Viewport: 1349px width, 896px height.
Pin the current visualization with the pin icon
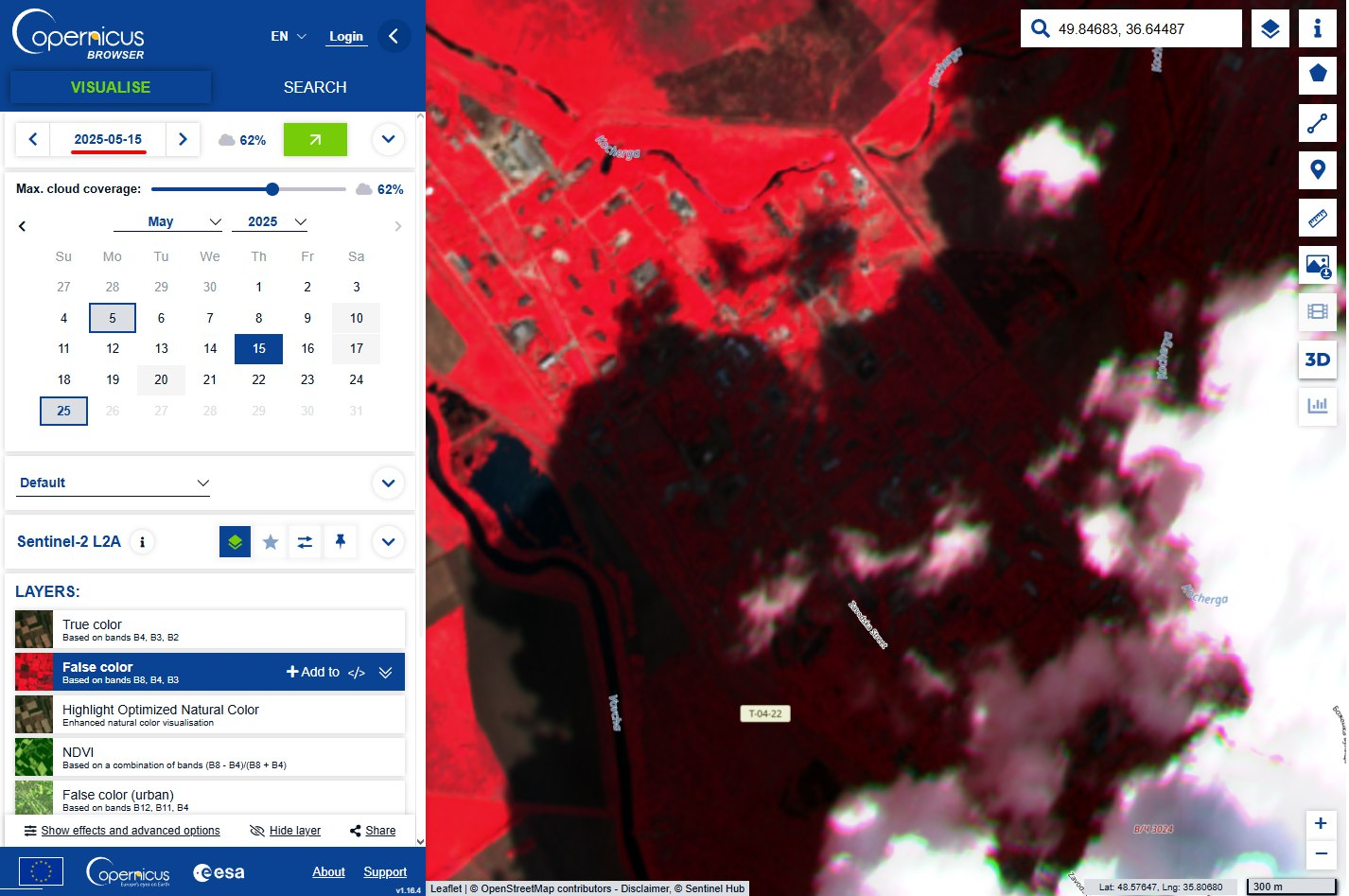pyautogui.click(x=340, y=542)
